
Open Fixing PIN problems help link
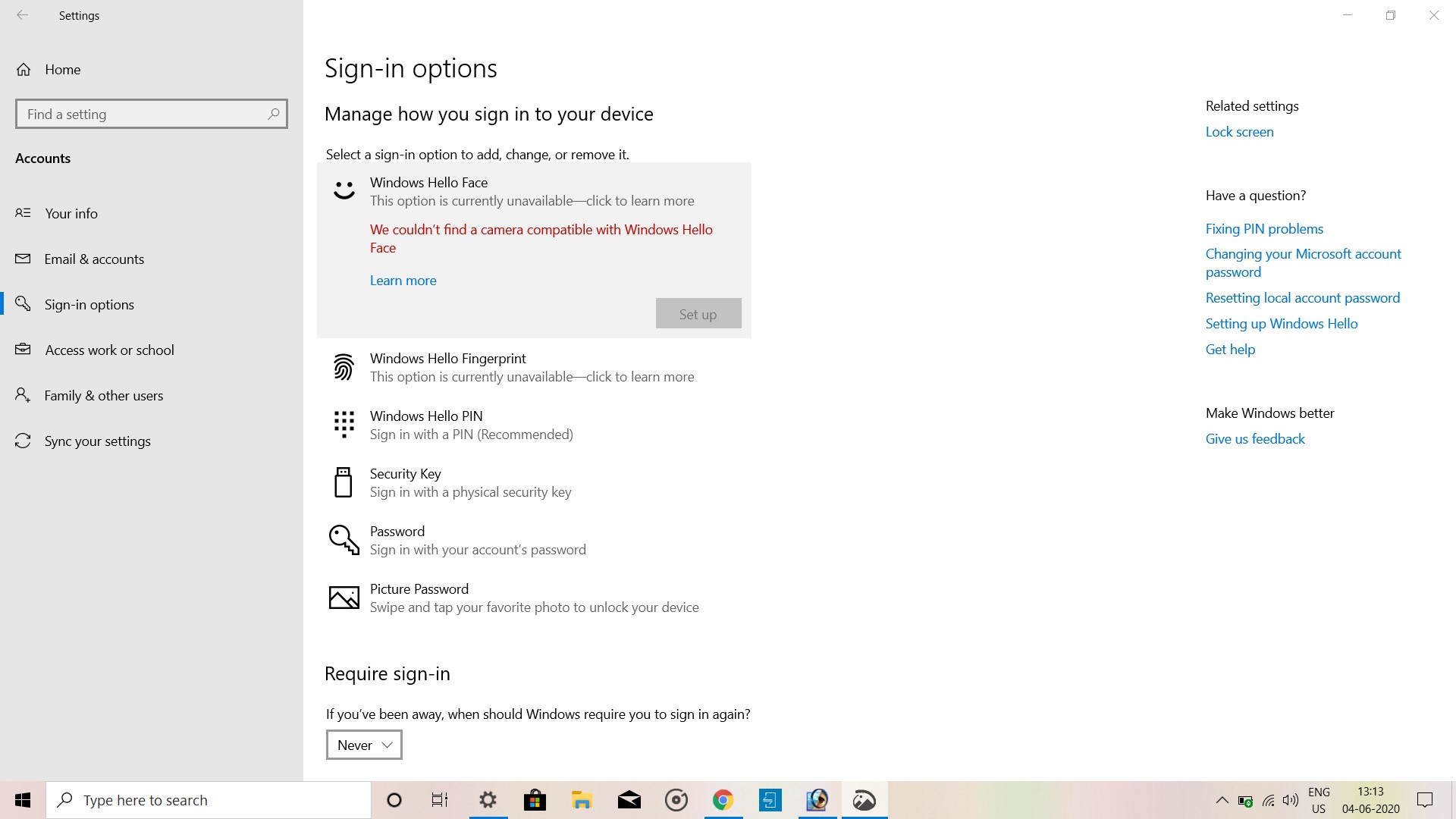[1264, 229]
